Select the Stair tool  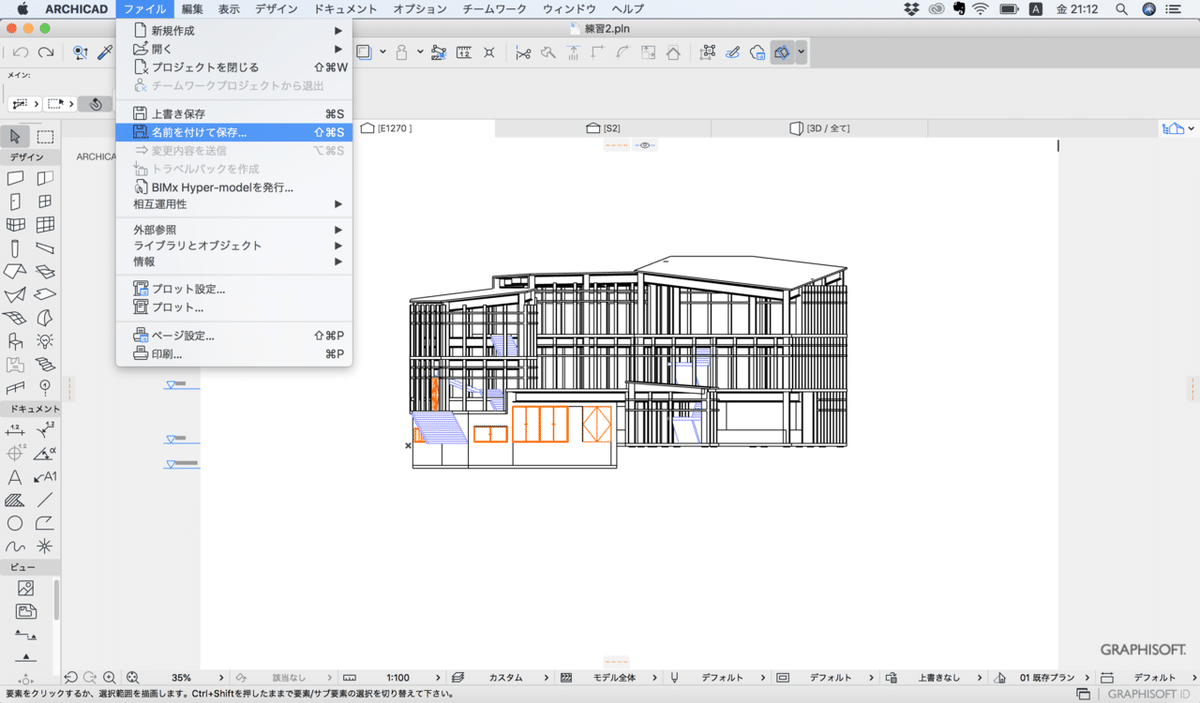click(45, 364)
